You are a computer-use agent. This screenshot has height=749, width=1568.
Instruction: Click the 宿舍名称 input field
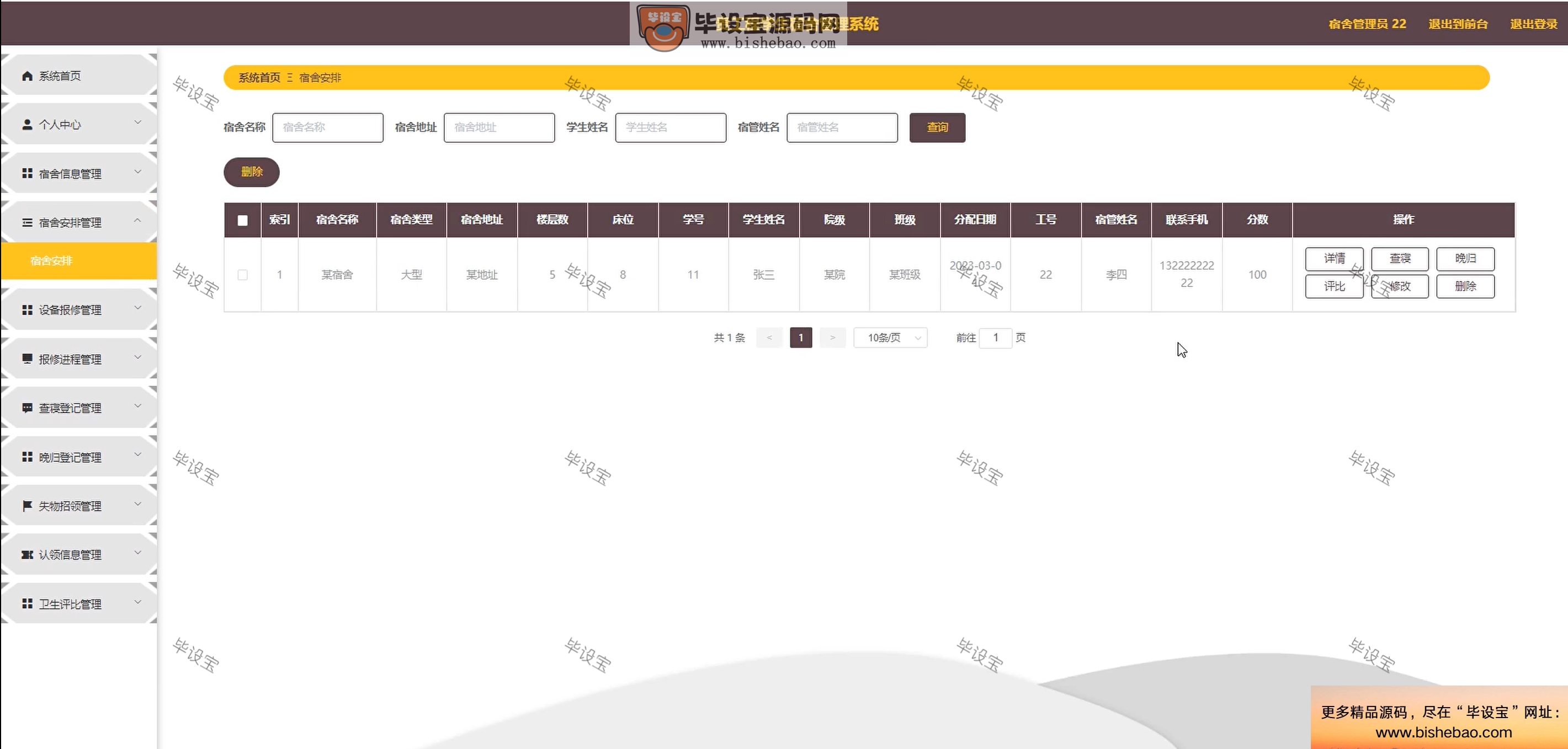327,128
